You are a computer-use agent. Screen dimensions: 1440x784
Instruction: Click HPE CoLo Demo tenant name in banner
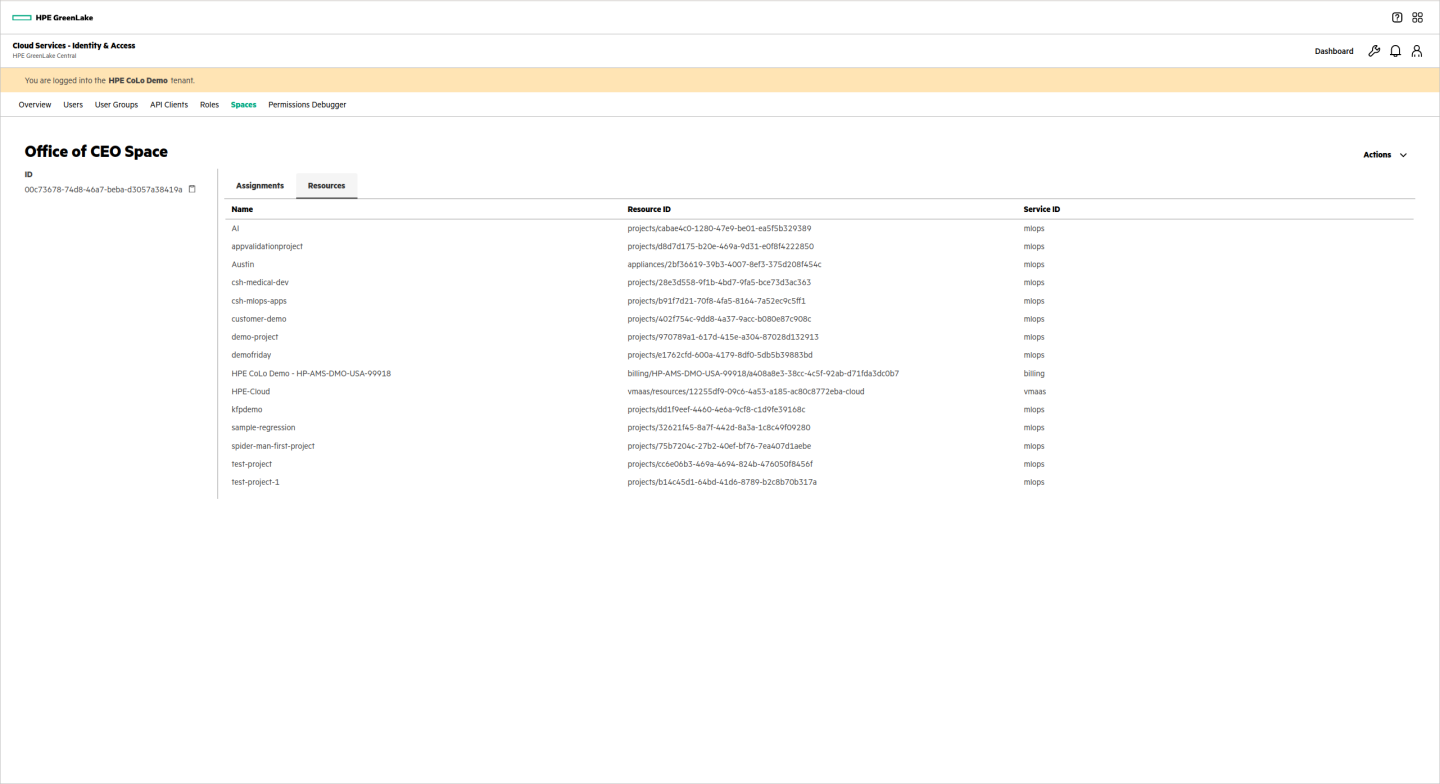pos(138,80)
